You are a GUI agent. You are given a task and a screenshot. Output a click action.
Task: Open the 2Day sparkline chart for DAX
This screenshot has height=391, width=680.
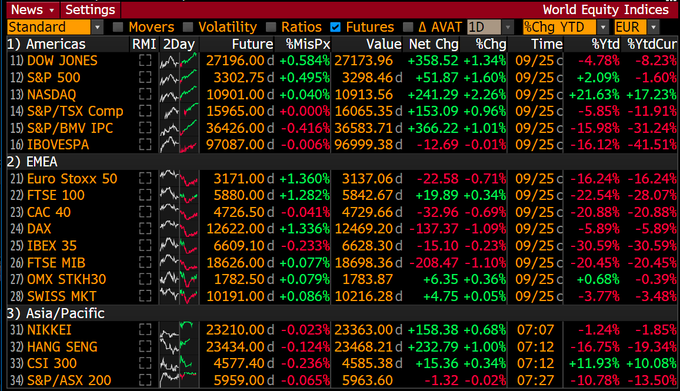coord(179,229)
